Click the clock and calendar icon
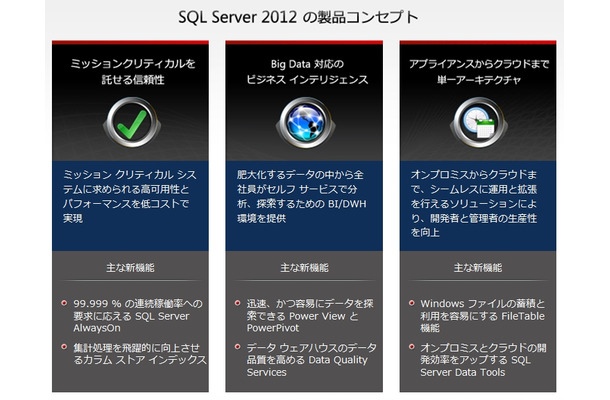 479,123
